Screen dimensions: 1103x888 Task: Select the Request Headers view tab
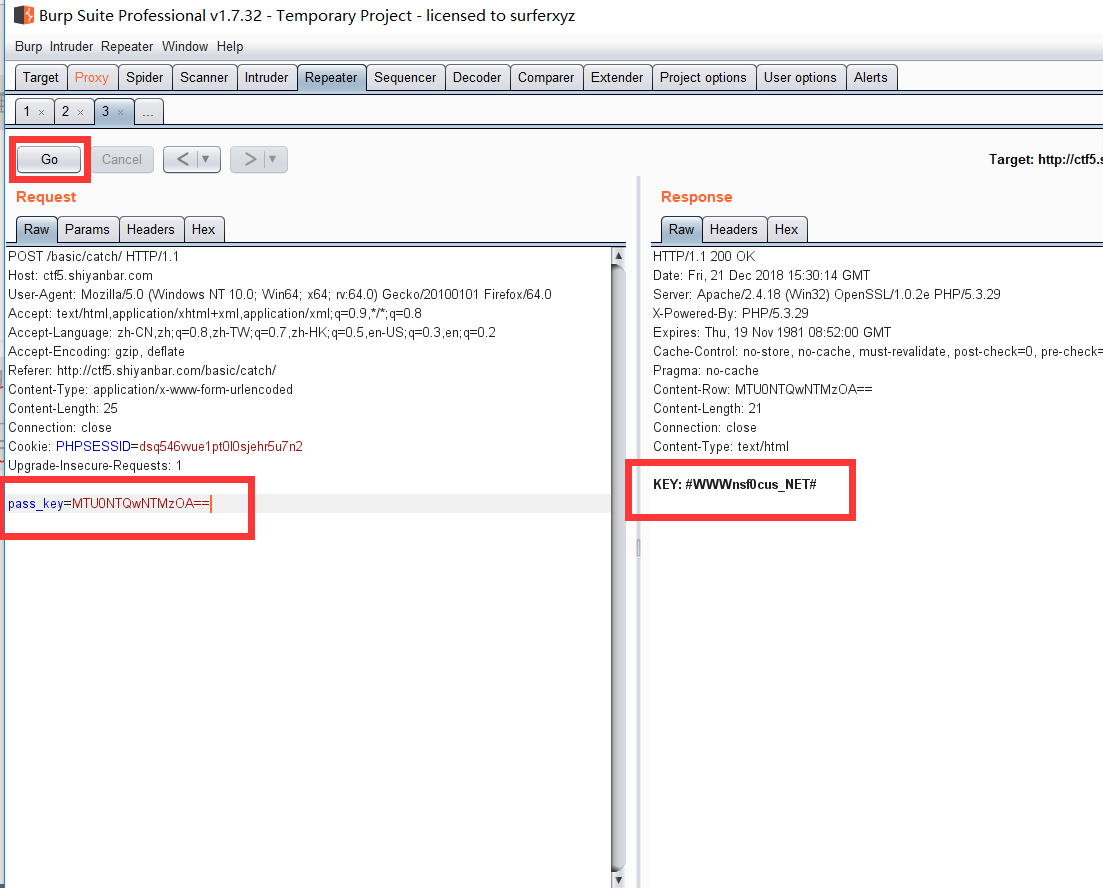[x=151, y=229]
